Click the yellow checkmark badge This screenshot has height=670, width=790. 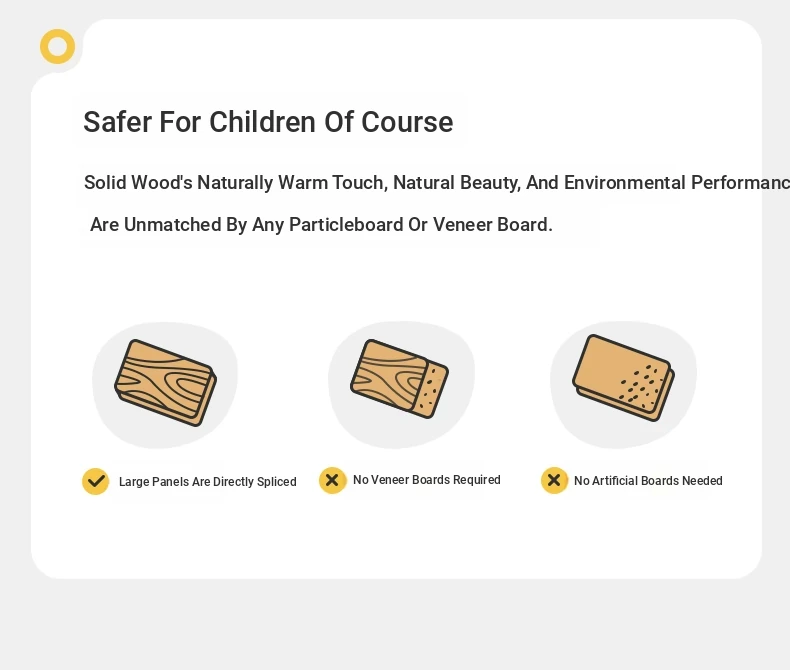point(96,482)
